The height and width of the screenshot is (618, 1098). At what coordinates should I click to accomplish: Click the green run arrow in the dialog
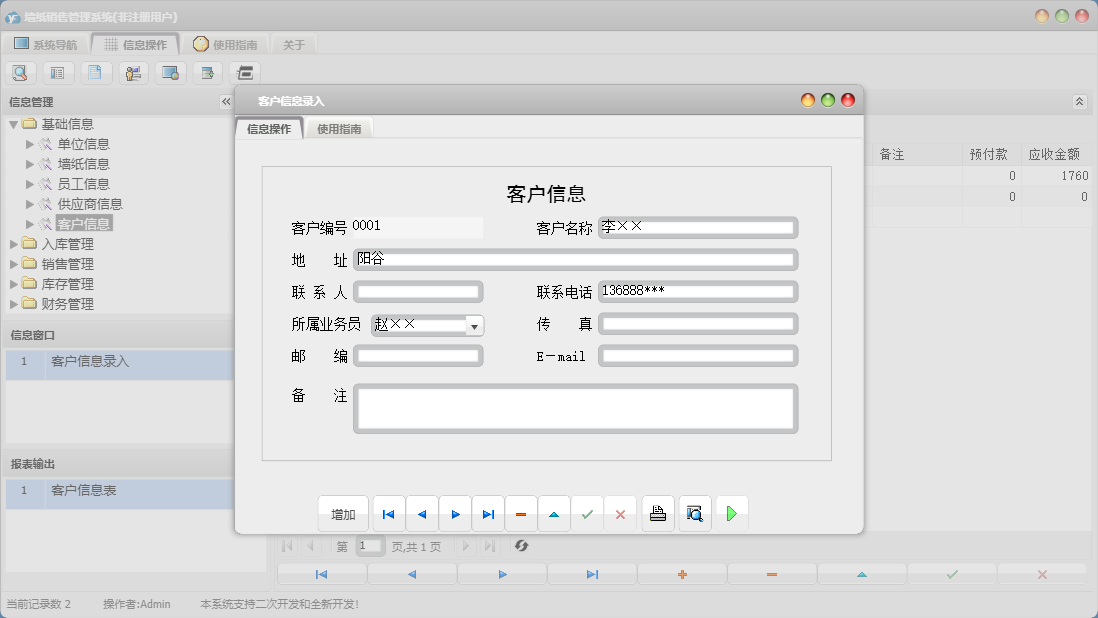coord(730,513)
